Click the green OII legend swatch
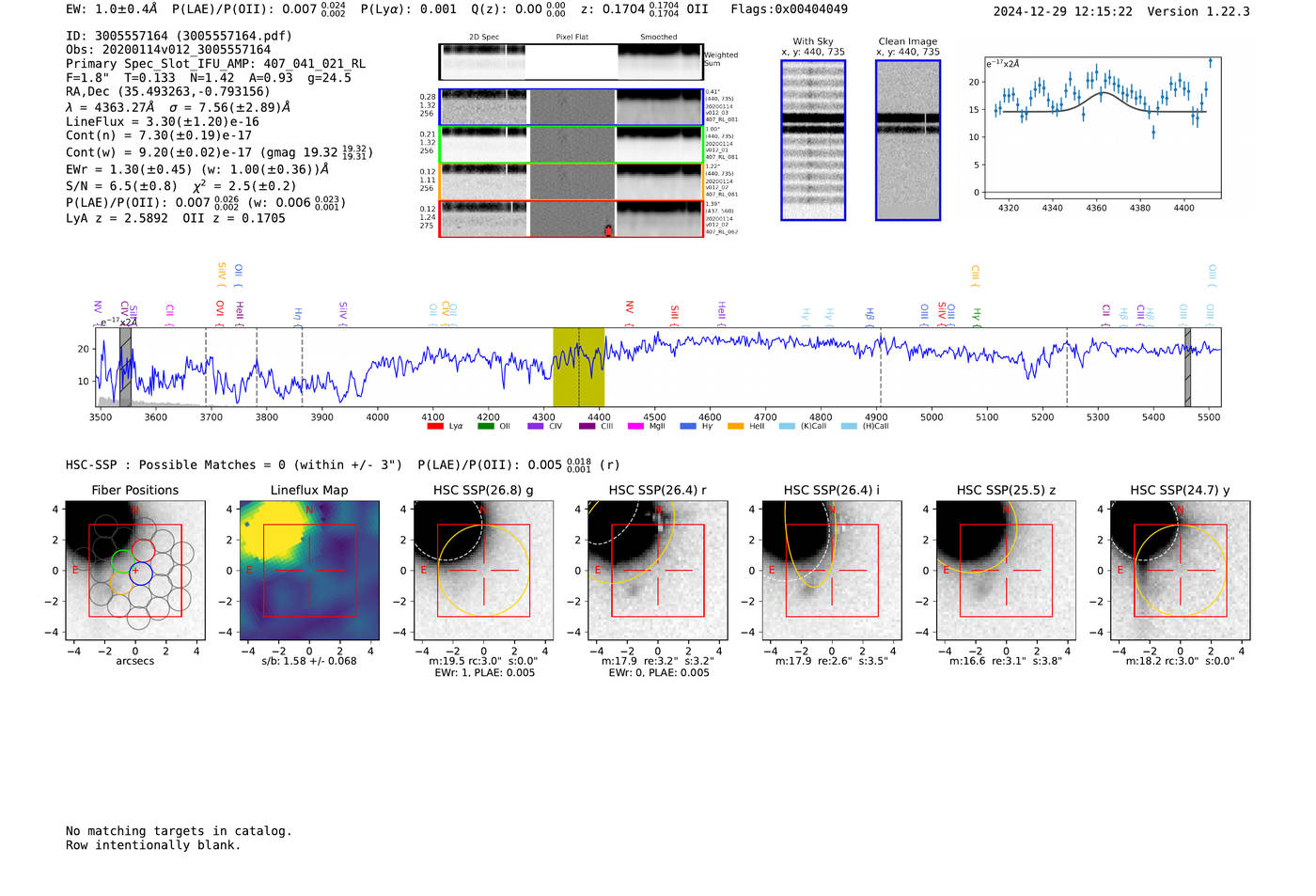This screenshot has width=1316, height=896. pyautogui.click(x=486, y=426)
